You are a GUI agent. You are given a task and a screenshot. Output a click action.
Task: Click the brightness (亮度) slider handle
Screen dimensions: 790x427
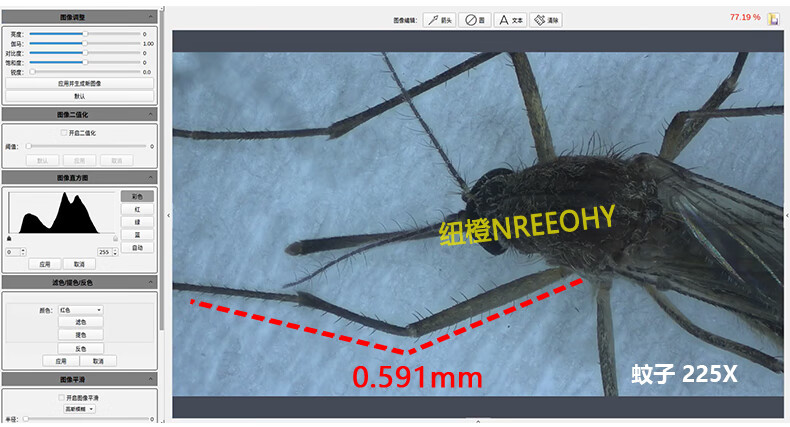click(85, 34)
